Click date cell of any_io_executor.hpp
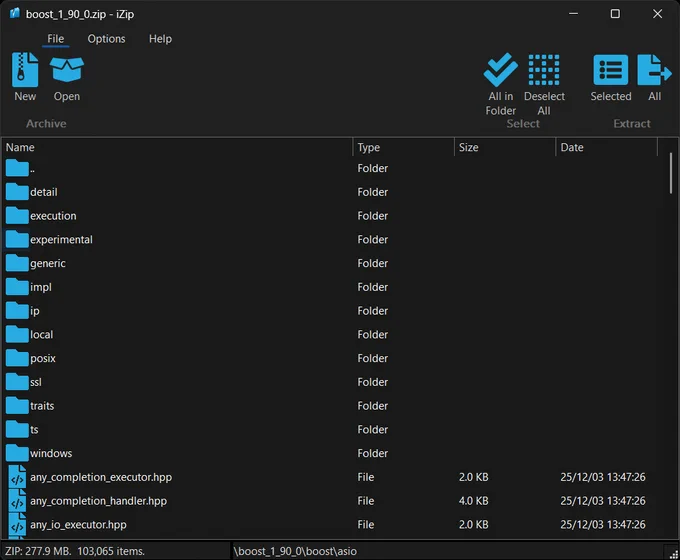Image resolution: width=680 pixels, height=560 pixels. tap(603, 524)
